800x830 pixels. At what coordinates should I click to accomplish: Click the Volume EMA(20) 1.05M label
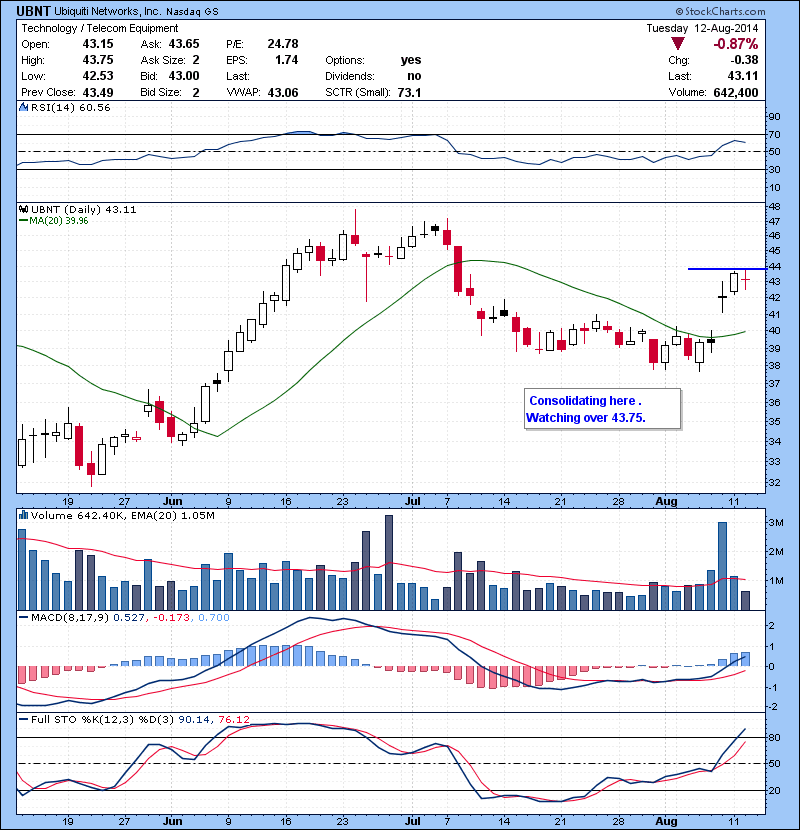(x=173, y=515)
